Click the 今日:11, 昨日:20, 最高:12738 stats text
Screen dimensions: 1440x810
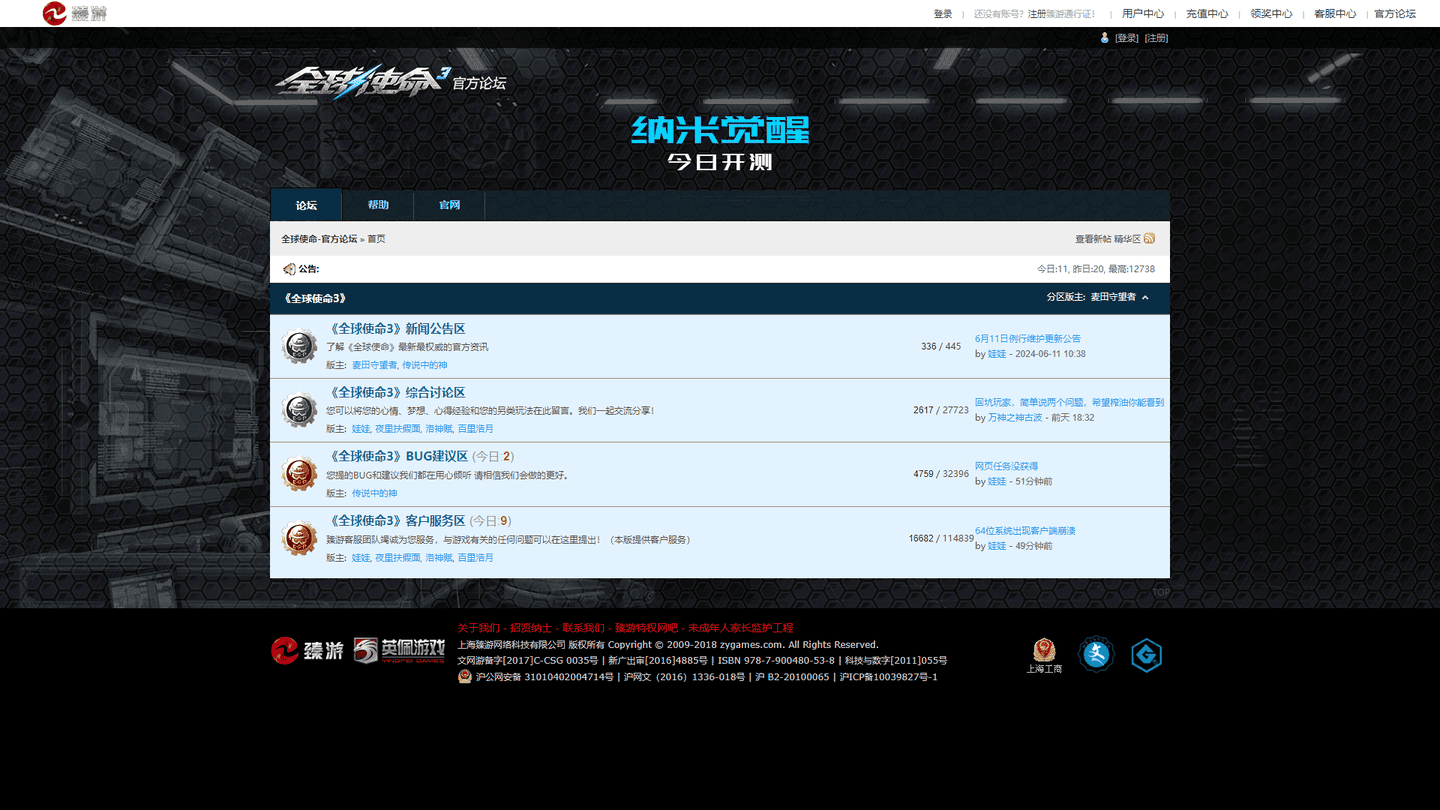click(1096, 269)
